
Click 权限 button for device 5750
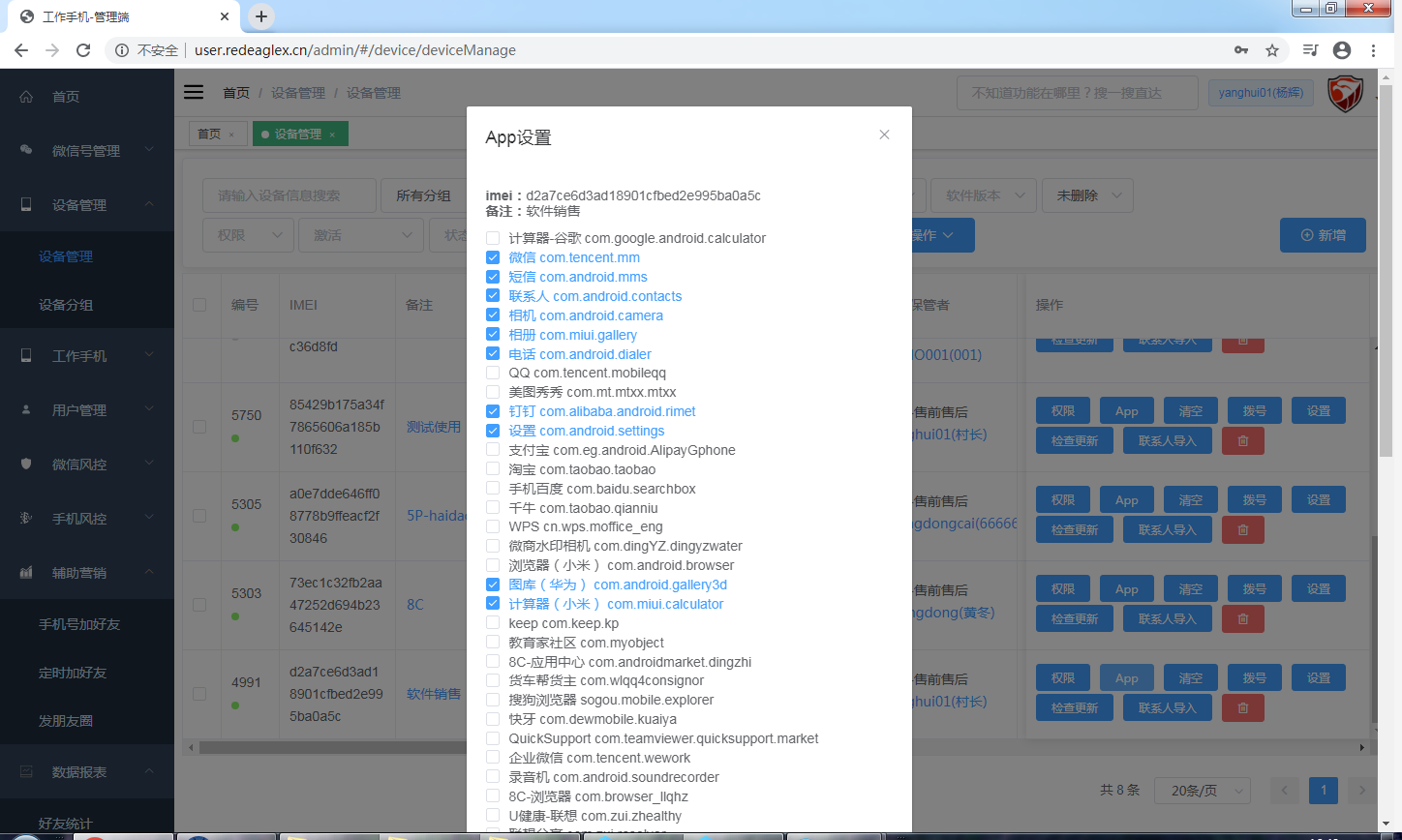coord(1063,411)
